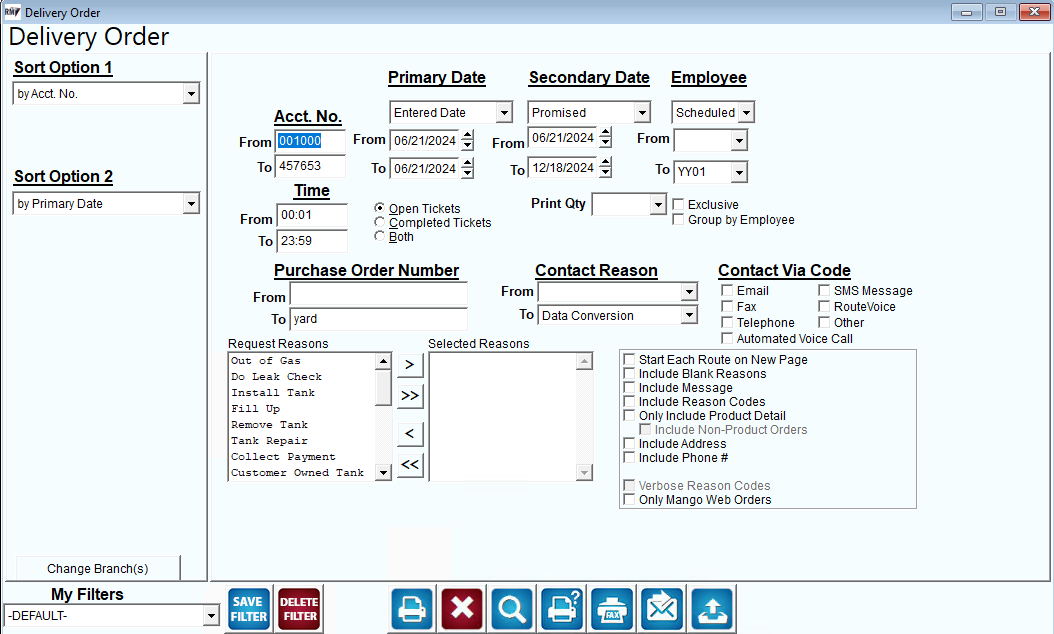This screenshot has height=634, width=1054.
Task: Expand the Secondary Date Promised dropdown
Action: (x=642, y=112)
